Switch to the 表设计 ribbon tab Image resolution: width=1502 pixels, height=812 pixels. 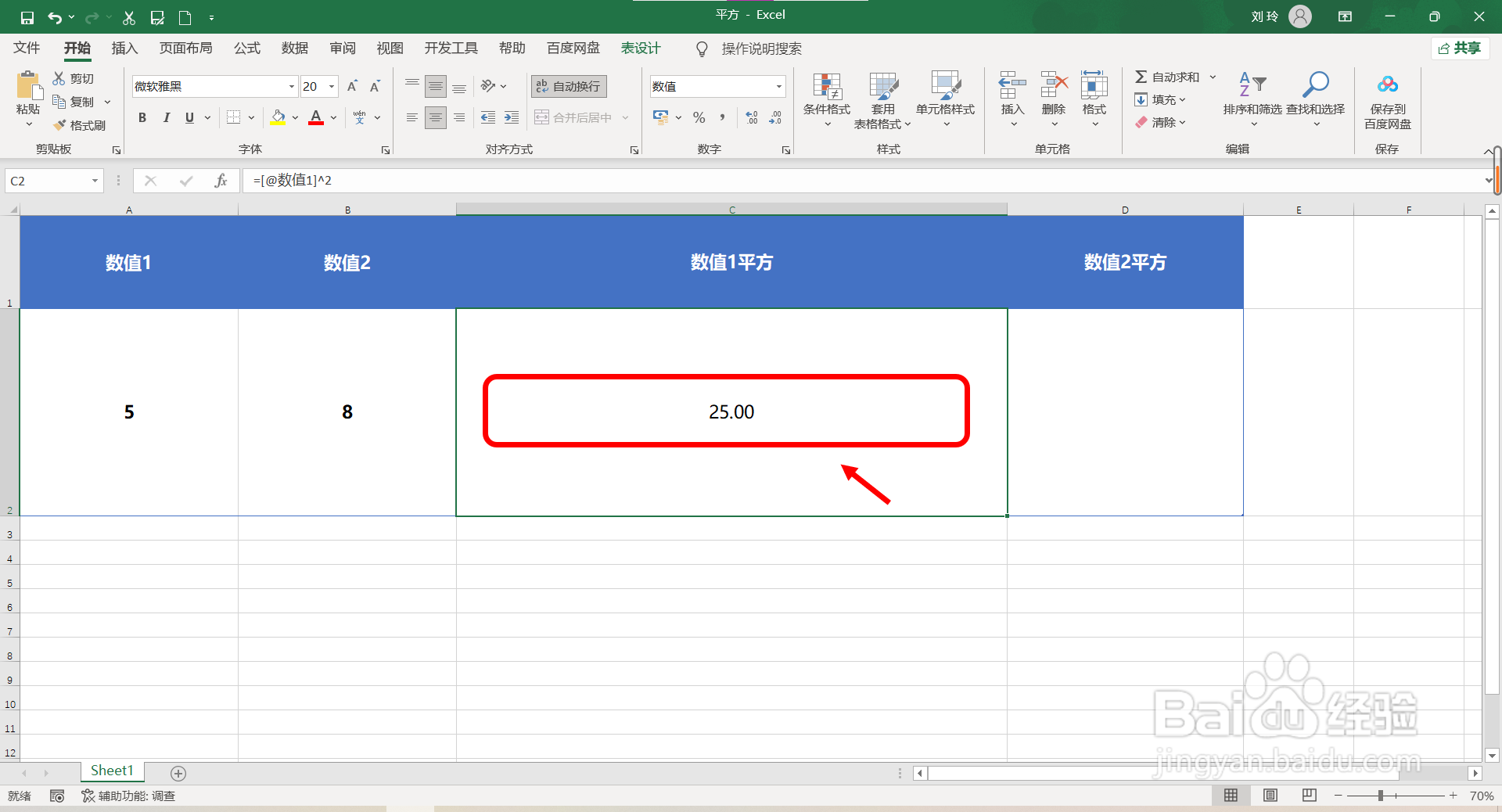click(640, 48)
